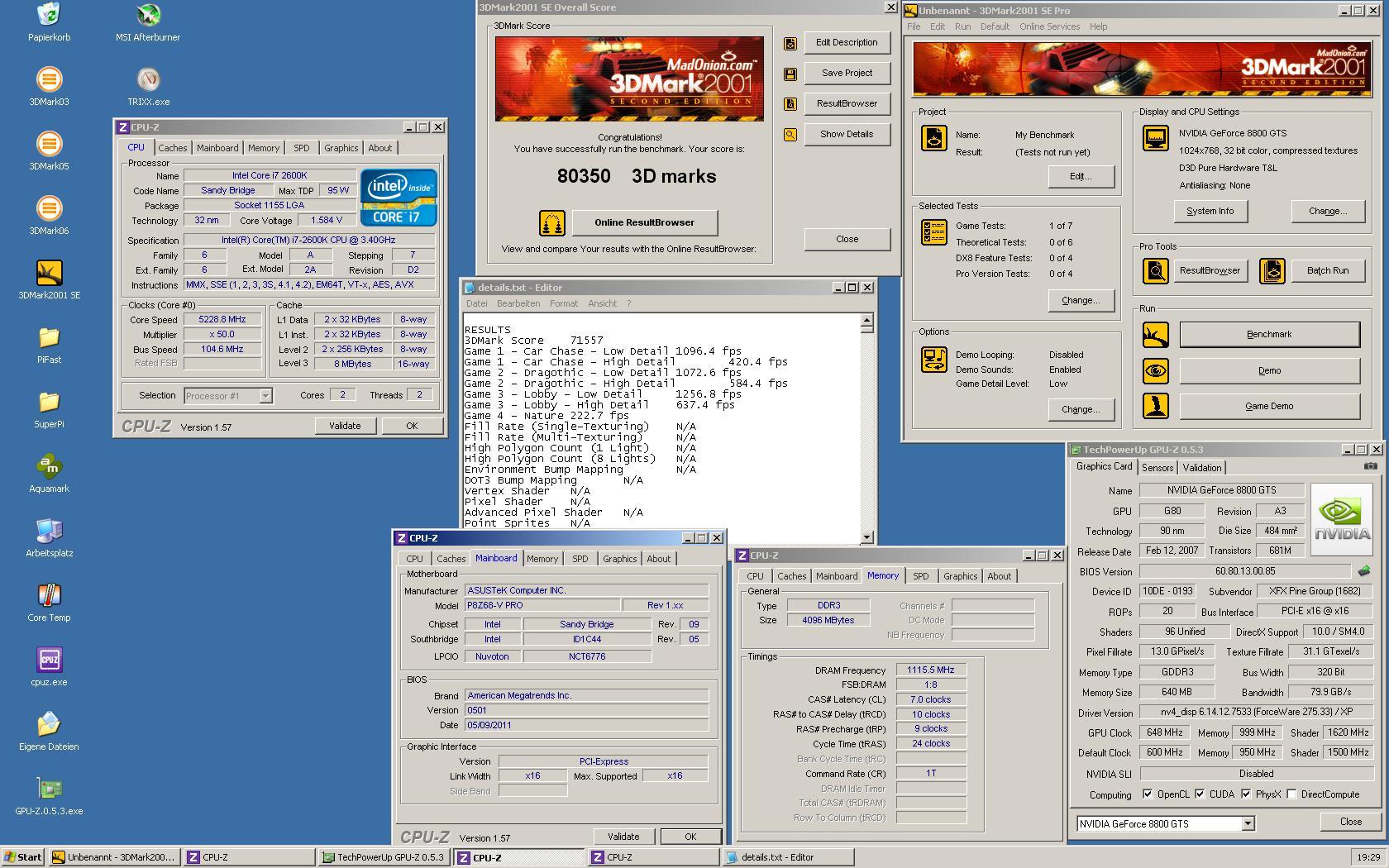Click the Show Details magnifier icon
The image size is (1389, 868).
(790, 135)
